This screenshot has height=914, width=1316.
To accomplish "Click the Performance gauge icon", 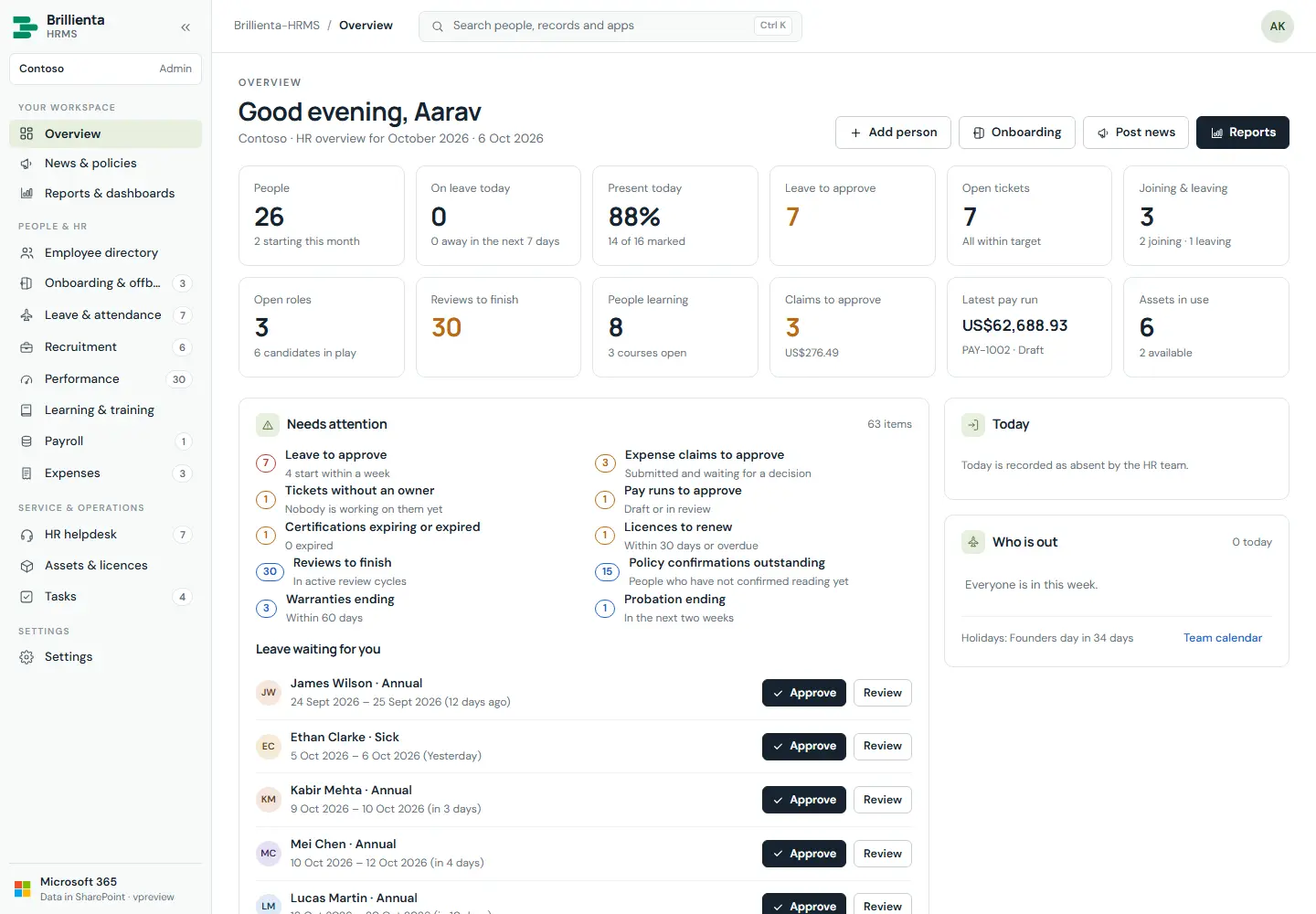I will coord(27,379).
